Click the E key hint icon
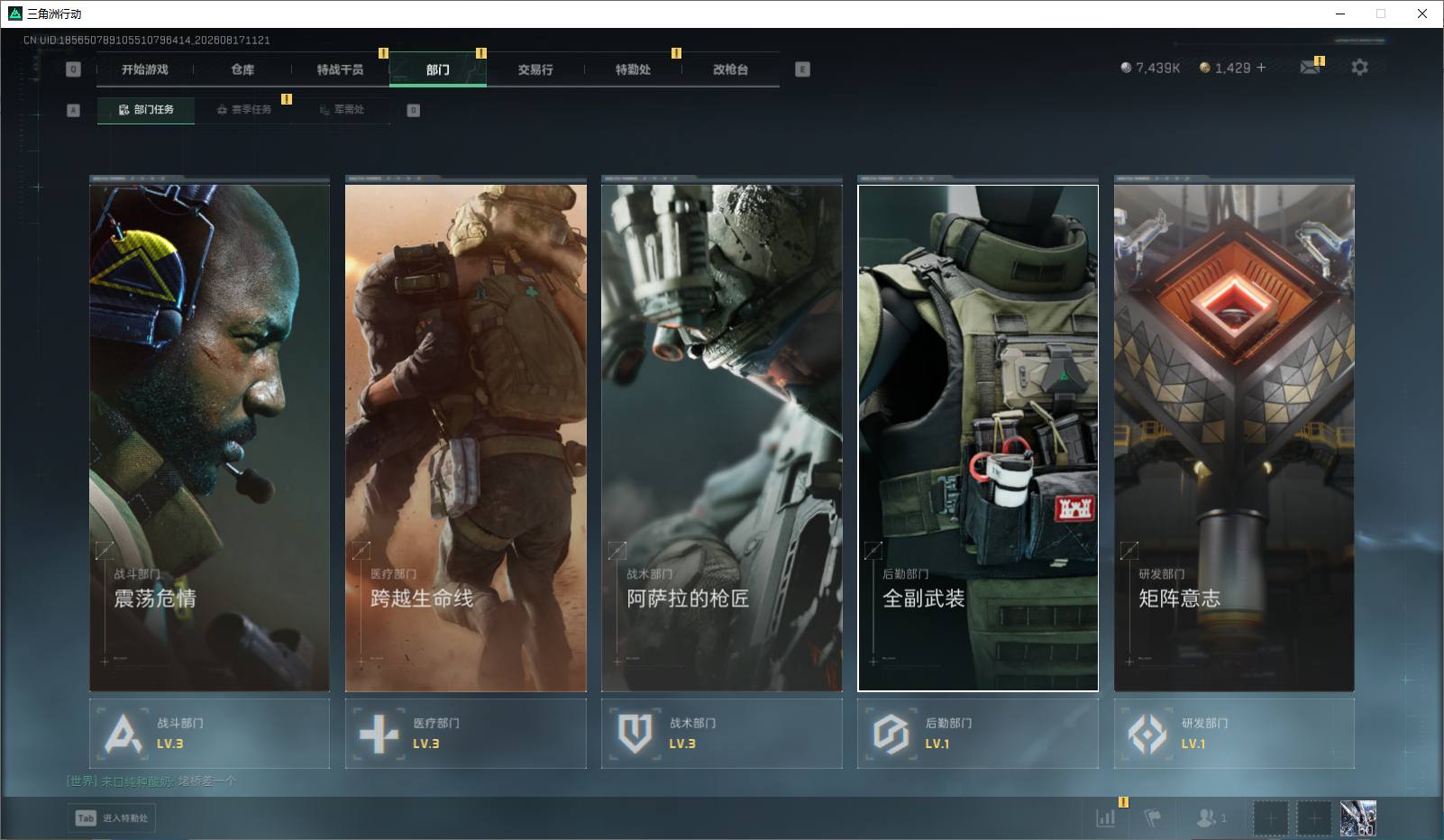The width and height of the screenshot is (1444, 840). pyautogui.click(x=802, y=69)
